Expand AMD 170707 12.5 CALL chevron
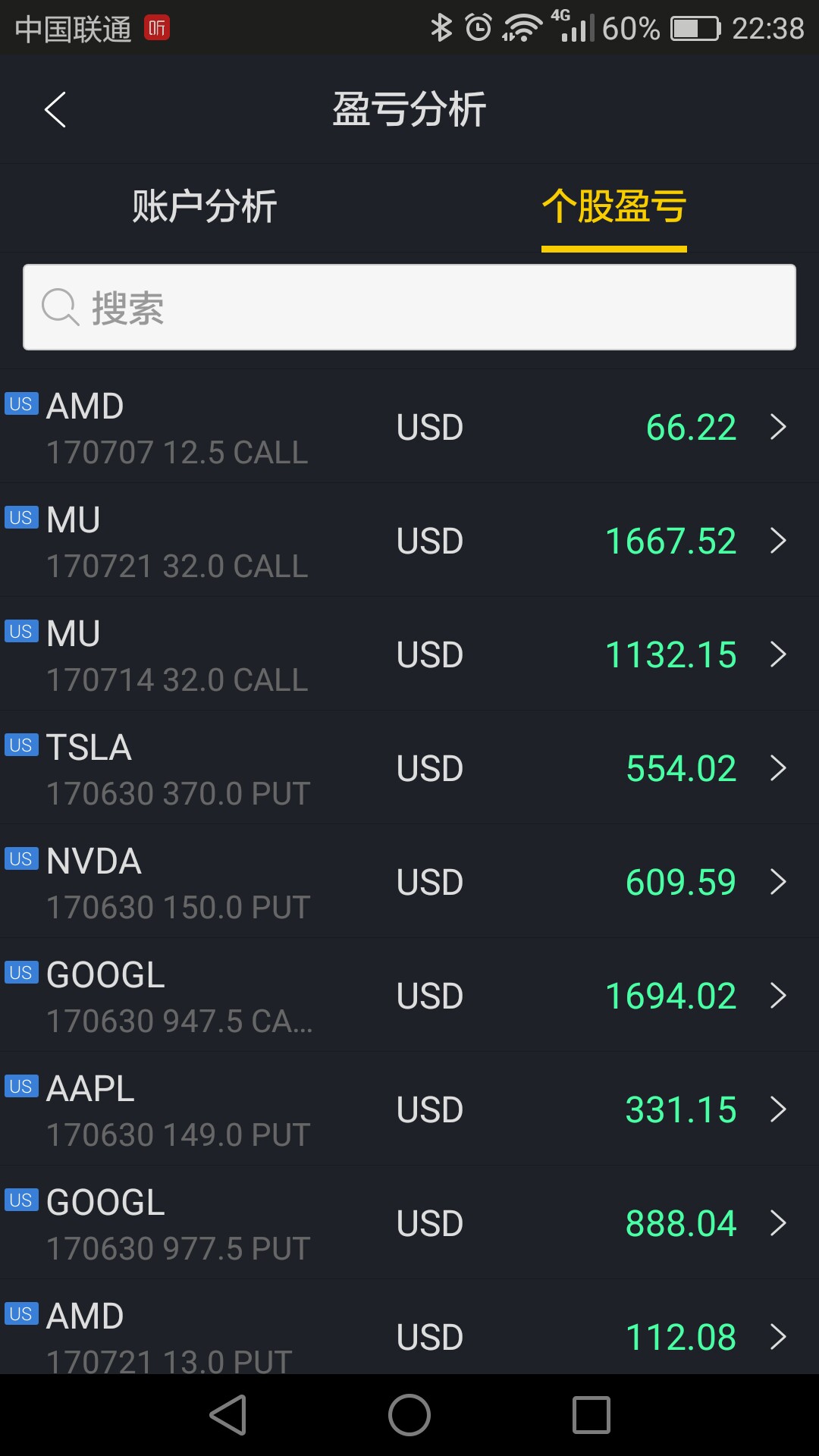819x1456 pixels. pos(778,427)
